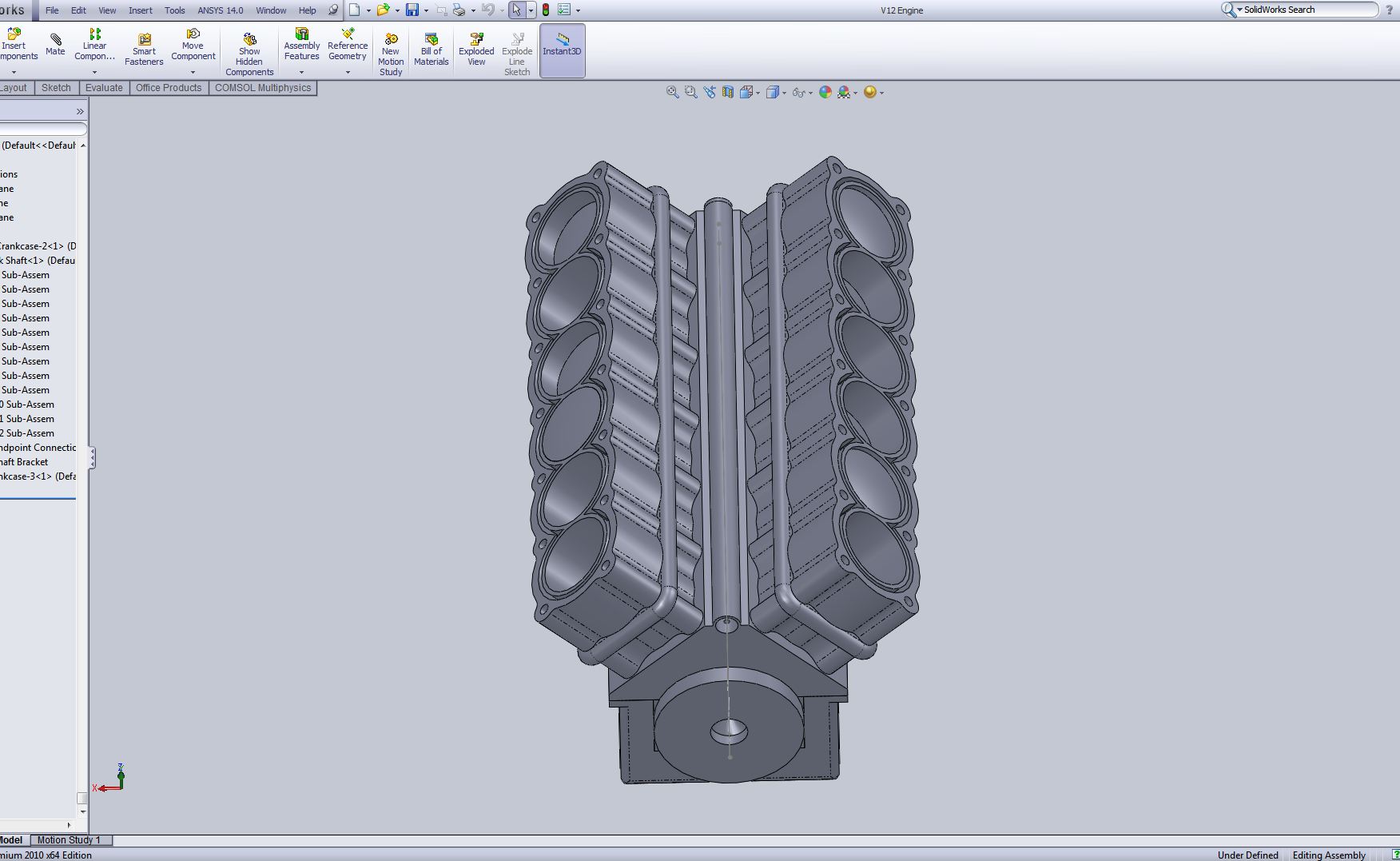This screenshot has height=861, width=1400.
Task: Open the Help menu
Action: [308, 10]
